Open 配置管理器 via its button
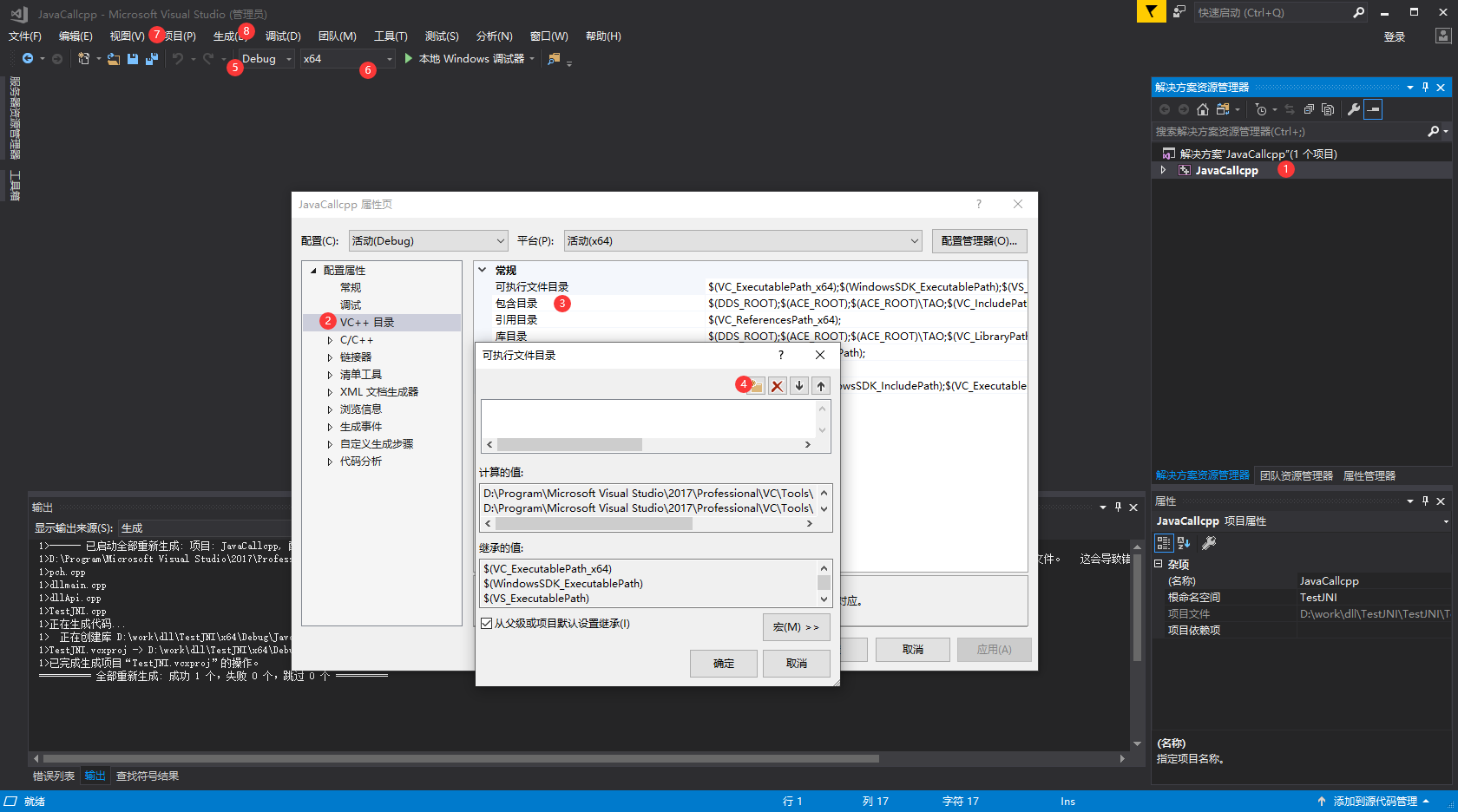The image size is (1458, 812). [979, 240]
